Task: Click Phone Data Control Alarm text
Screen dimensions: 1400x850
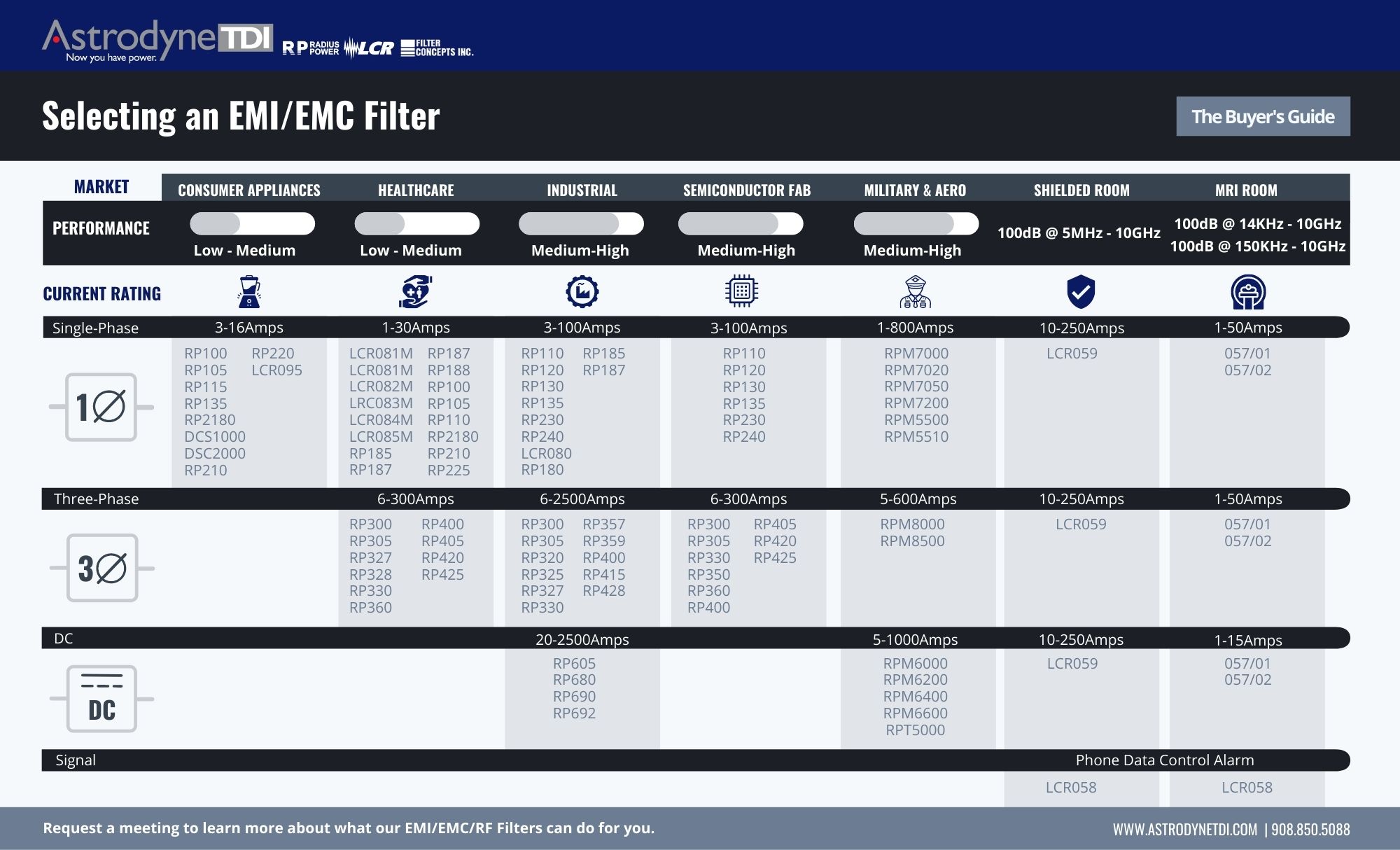Action: click(1165, 760)
